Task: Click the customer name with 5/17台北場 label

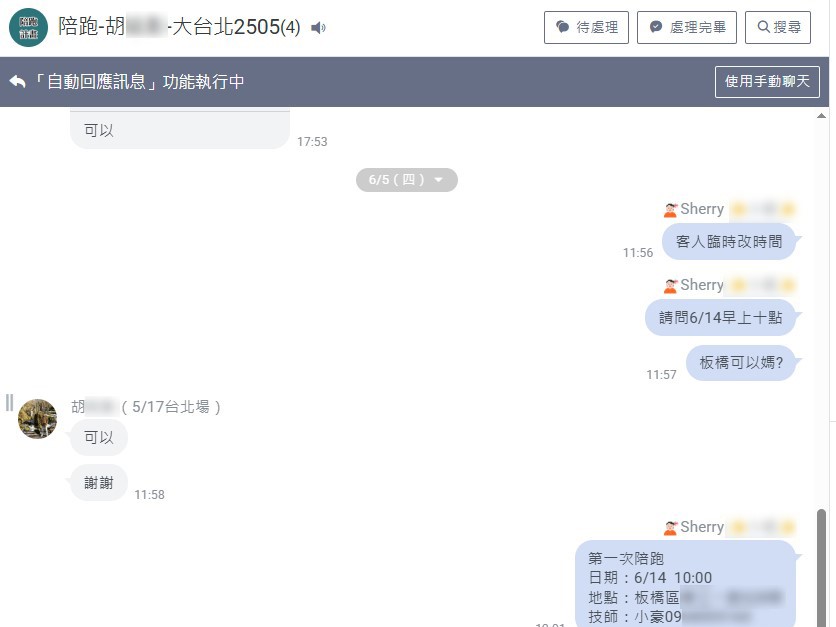Action: pos(146,407)
